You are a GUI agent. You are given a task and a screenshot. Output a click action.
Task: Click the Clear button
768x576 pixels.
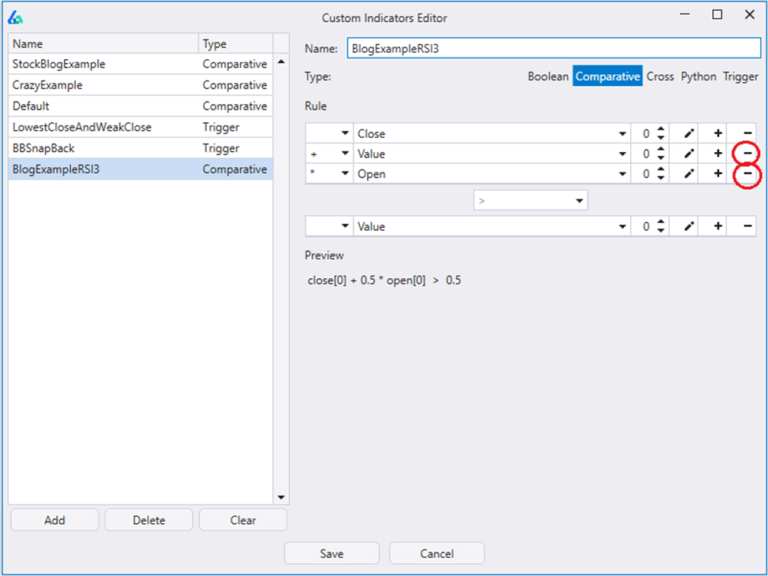click(243, 520)
